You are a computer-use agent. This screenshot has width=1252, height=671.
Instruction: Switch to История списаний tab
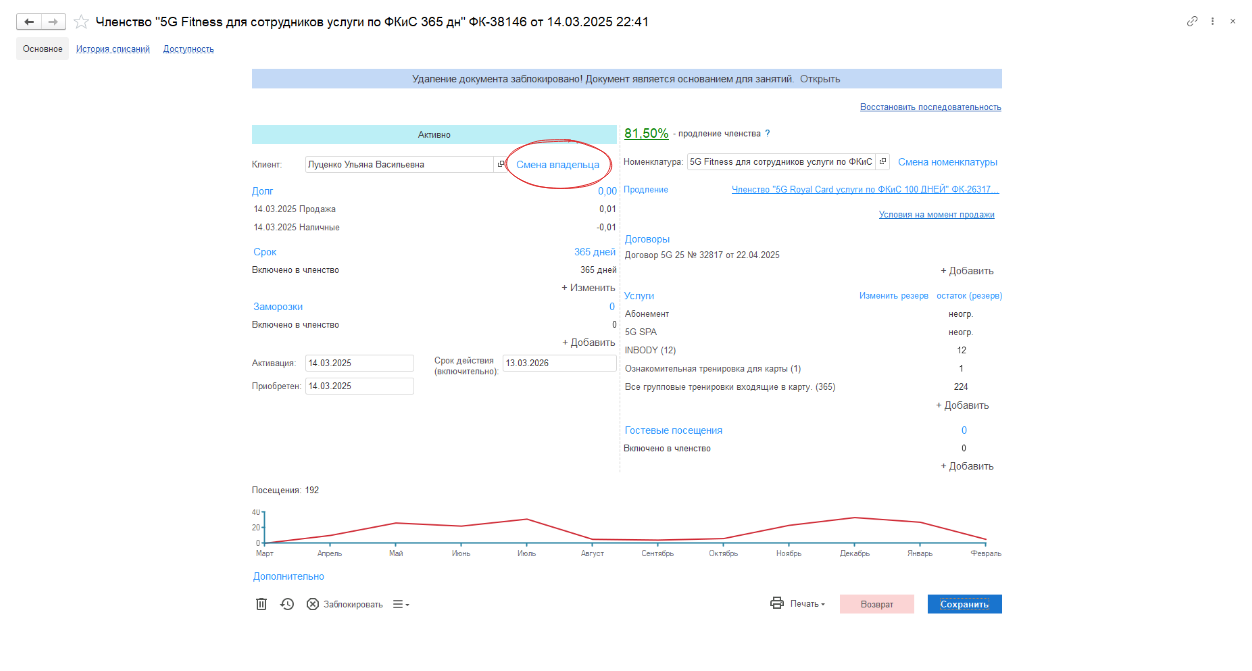[x=113, y=49]
